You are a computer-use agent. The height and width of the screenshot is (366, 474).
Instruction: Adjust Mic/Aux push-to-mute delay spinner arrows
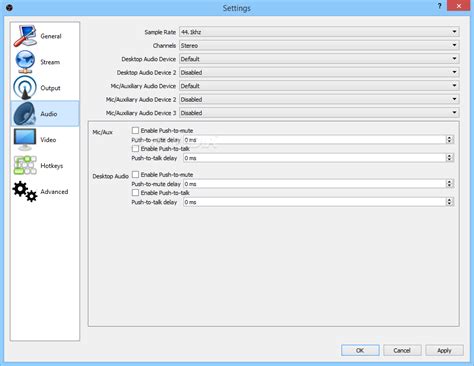(x=449, y=140)
